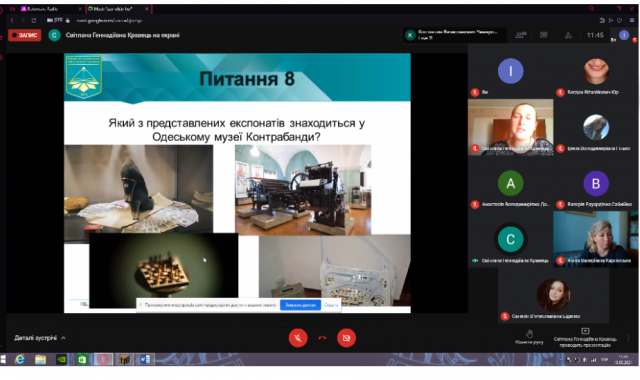This screenshot has height=380, width=640.
Task: Hang up the call
Action: [322, 338]
